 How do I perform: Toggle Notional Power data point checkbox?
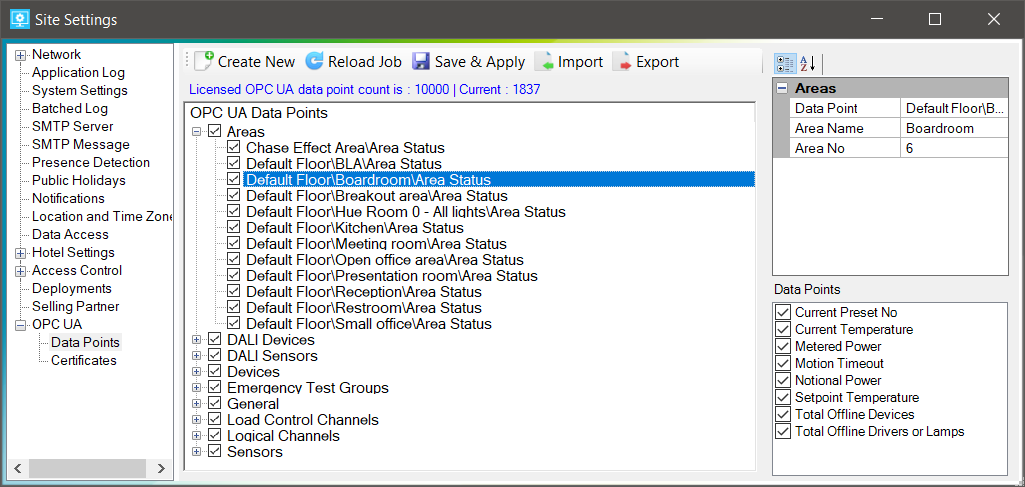coord(782,380)
